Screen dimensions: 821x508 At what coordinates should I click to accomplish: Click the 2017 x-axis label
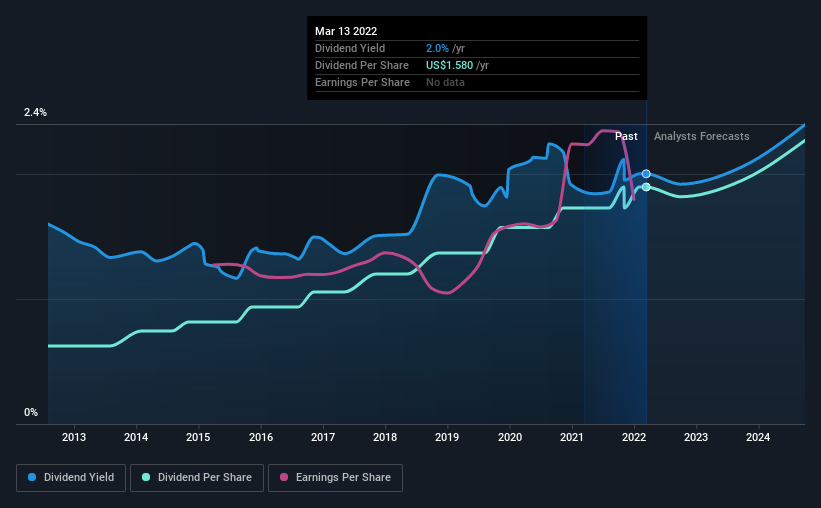click(323, 437)
